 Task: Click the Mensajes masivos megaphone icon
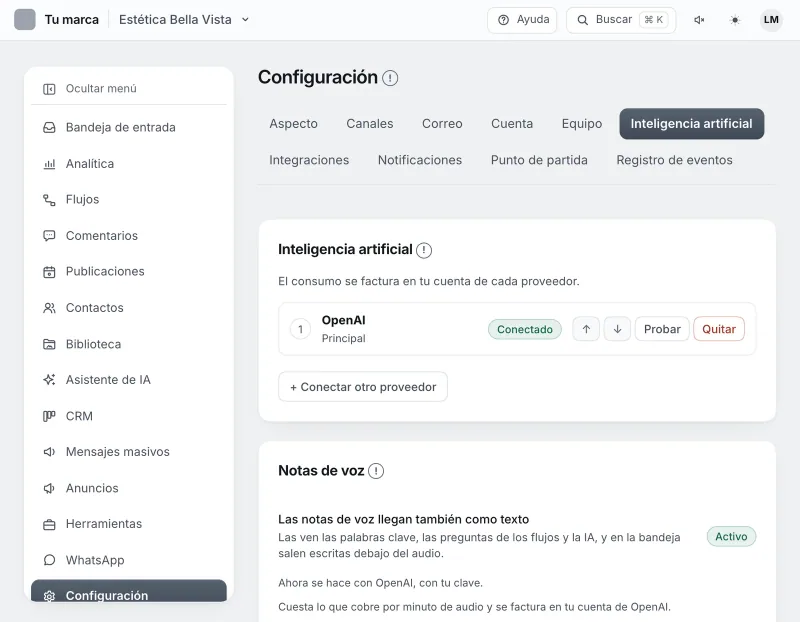click(x=49, y=452)
